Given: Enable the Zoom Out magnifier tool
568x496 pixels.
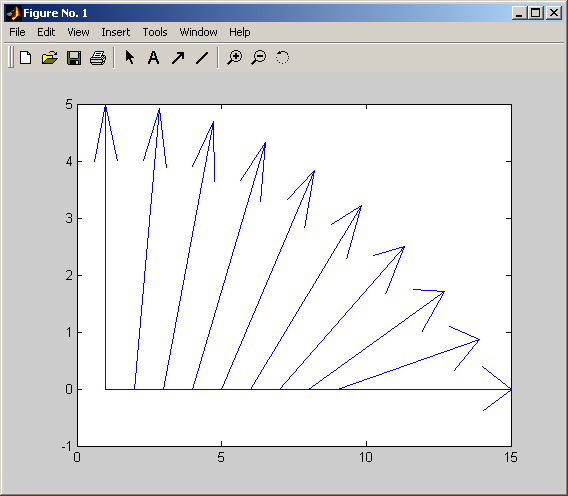Looking at the screenshot, I should pos(259,57).
